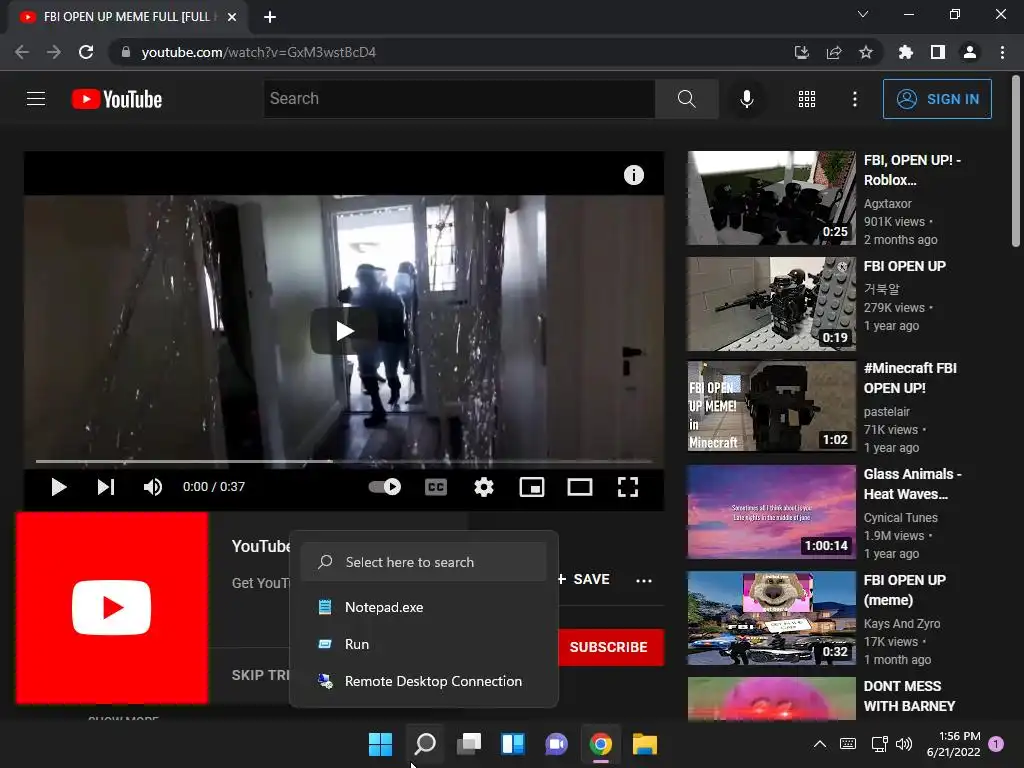Bookmark this page with the star
1024x768 pixels.
point(865,52)
